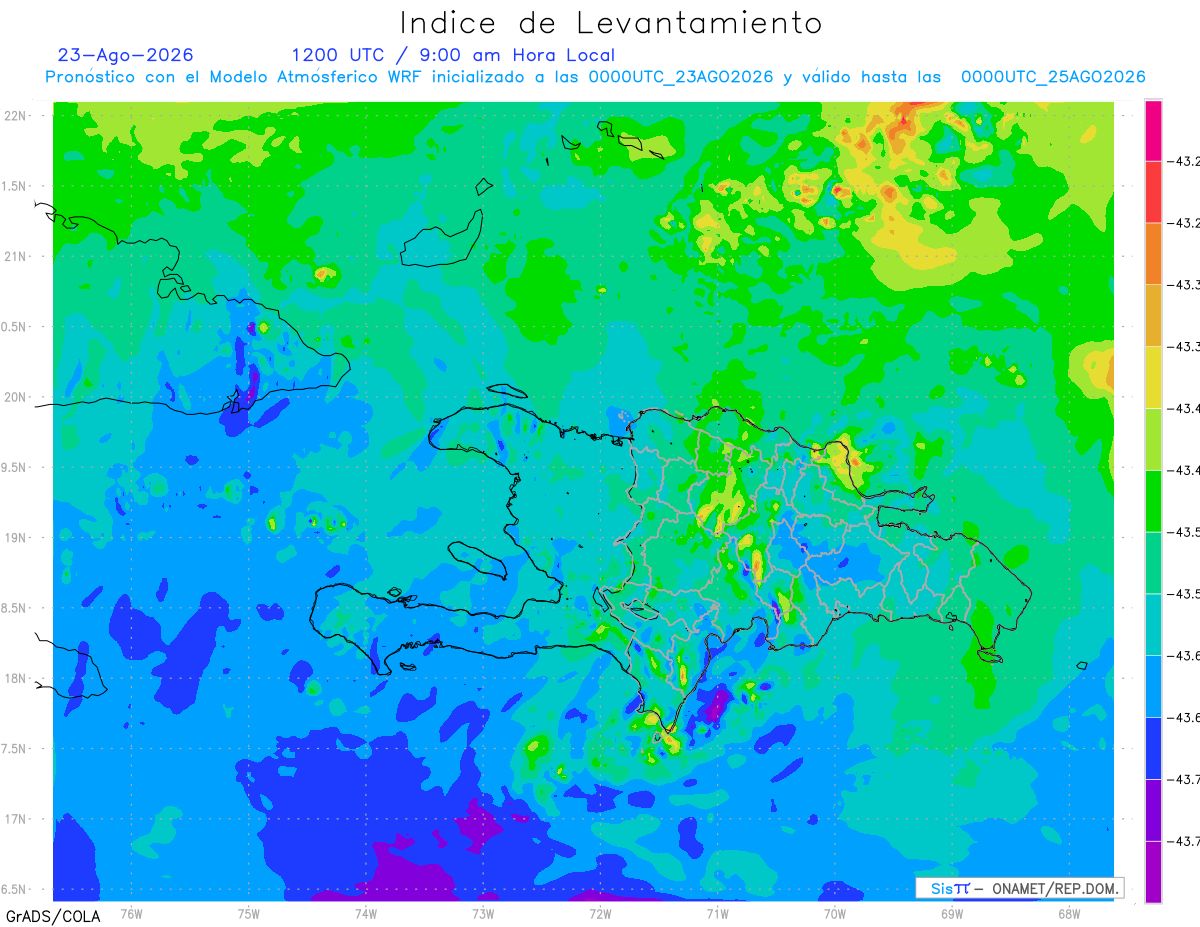Image resolution: width=1200 pixels, height=927 pixels.
Task: Click the '0000UTC_25AGO2026' valid-until time text
Action: coord(1053,77)
